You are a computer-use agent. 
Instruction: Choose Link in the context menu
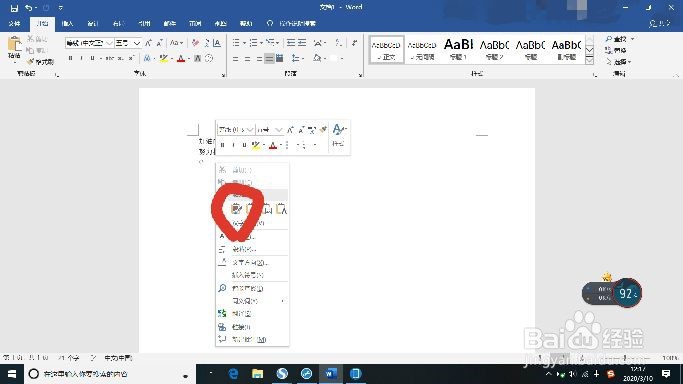253,327
